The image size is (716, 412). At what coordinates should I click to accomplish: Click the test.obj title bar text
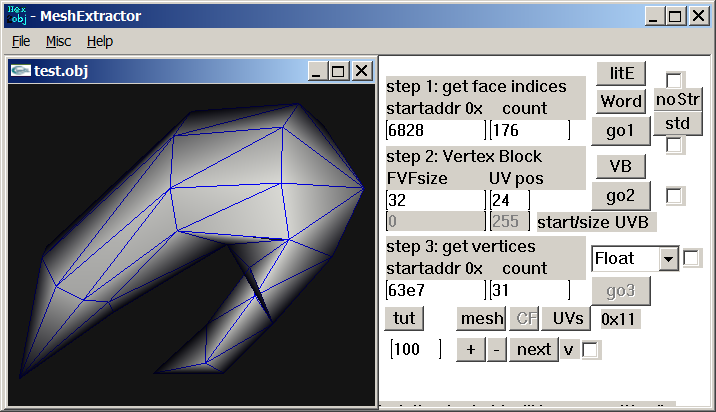[61, 71]
